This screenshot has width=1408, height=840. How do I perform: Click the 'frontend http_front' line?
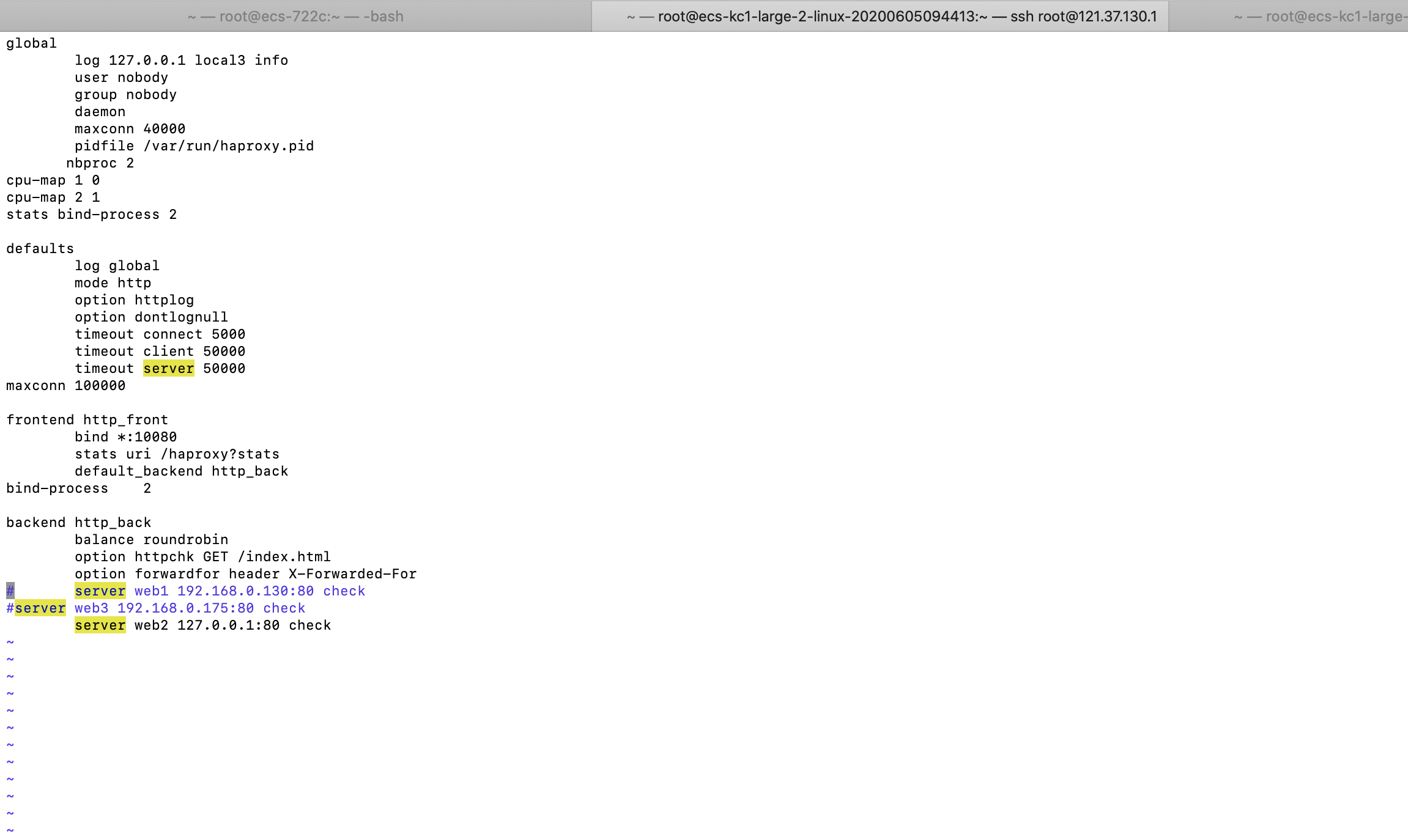[87, 420]
